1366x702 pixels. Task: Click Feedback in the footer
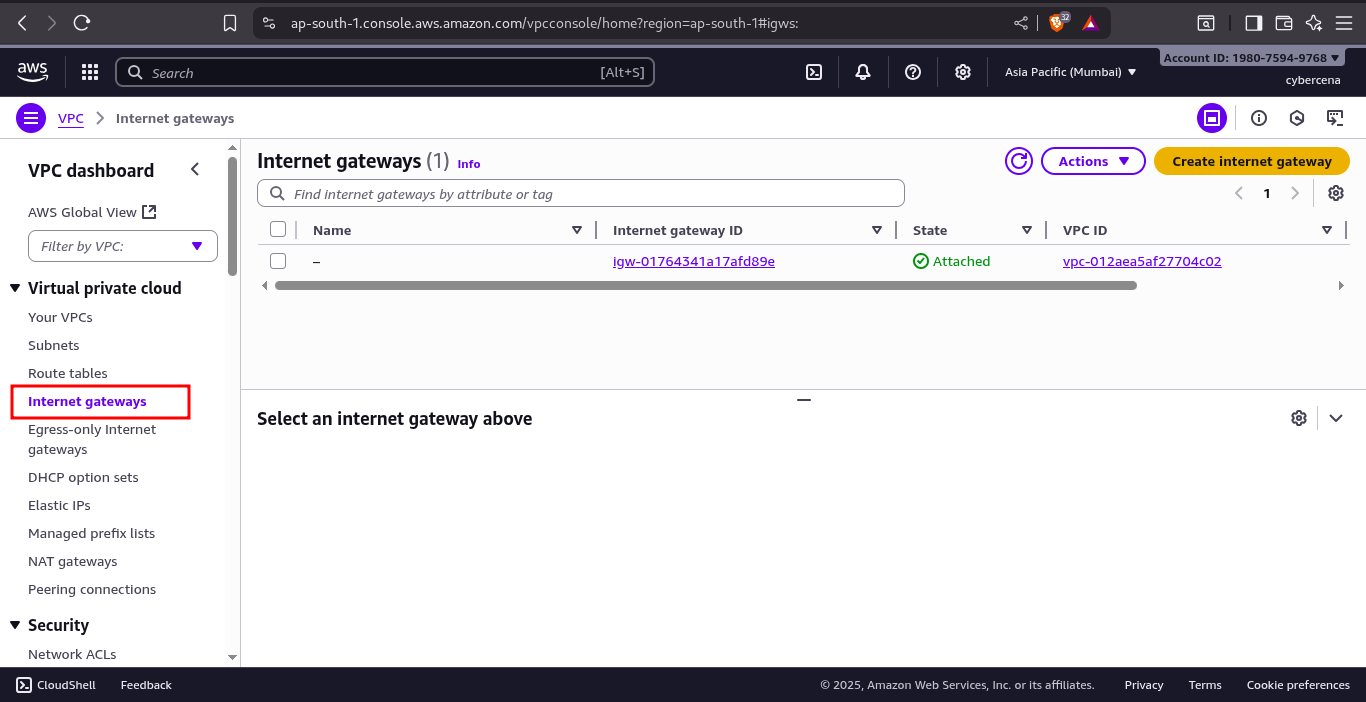click(146, 685)
